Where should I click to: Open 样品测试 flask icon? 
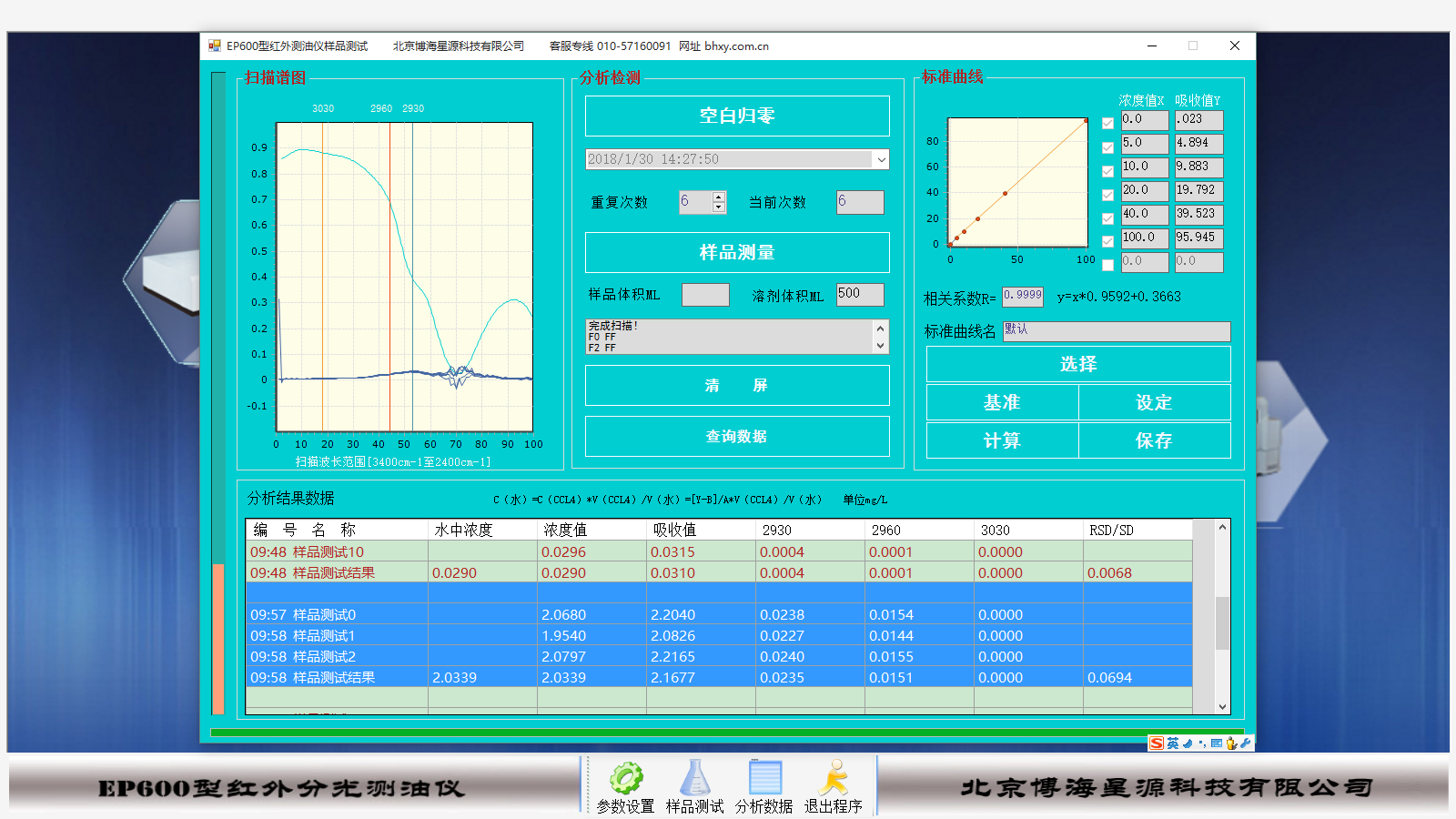(694, 781)
